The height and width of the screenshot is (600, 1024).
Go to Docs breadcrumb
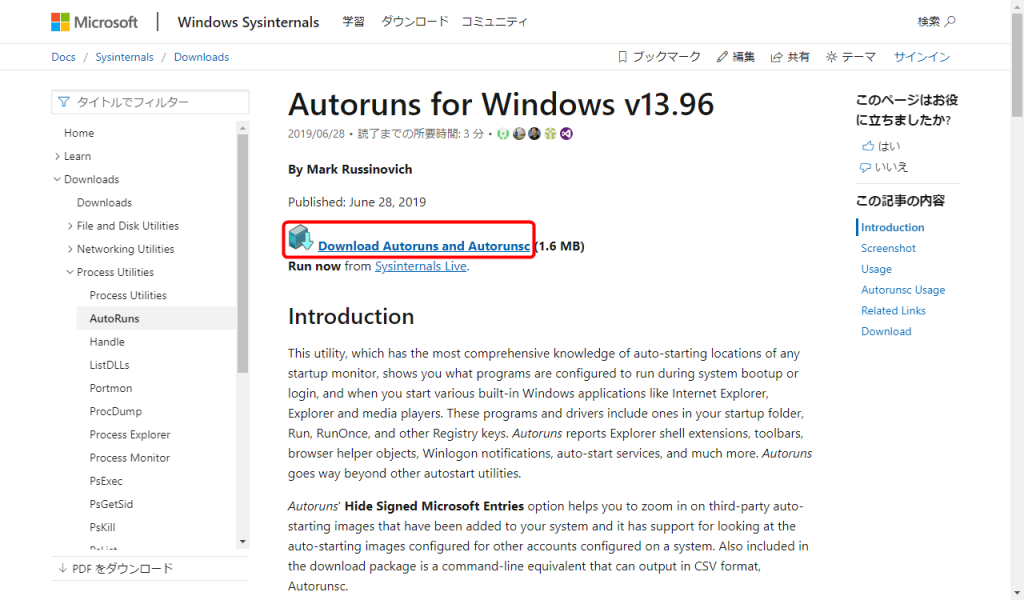(x=63, y=57)
